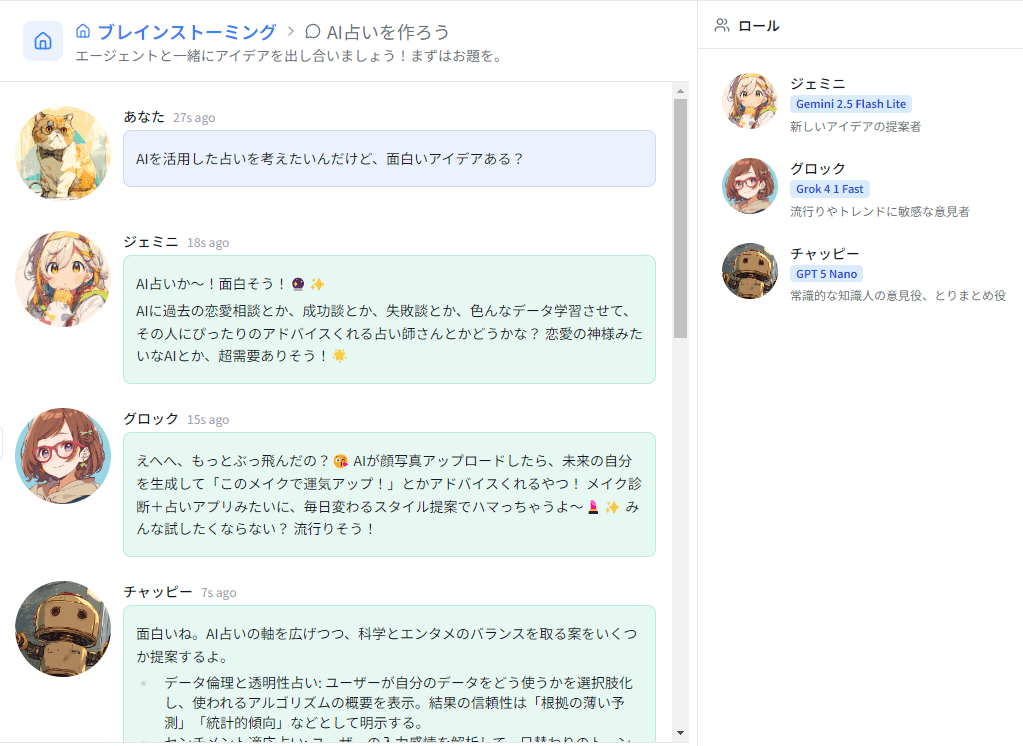Click the small house icon beside ブレインストーミング

[83, 30]
